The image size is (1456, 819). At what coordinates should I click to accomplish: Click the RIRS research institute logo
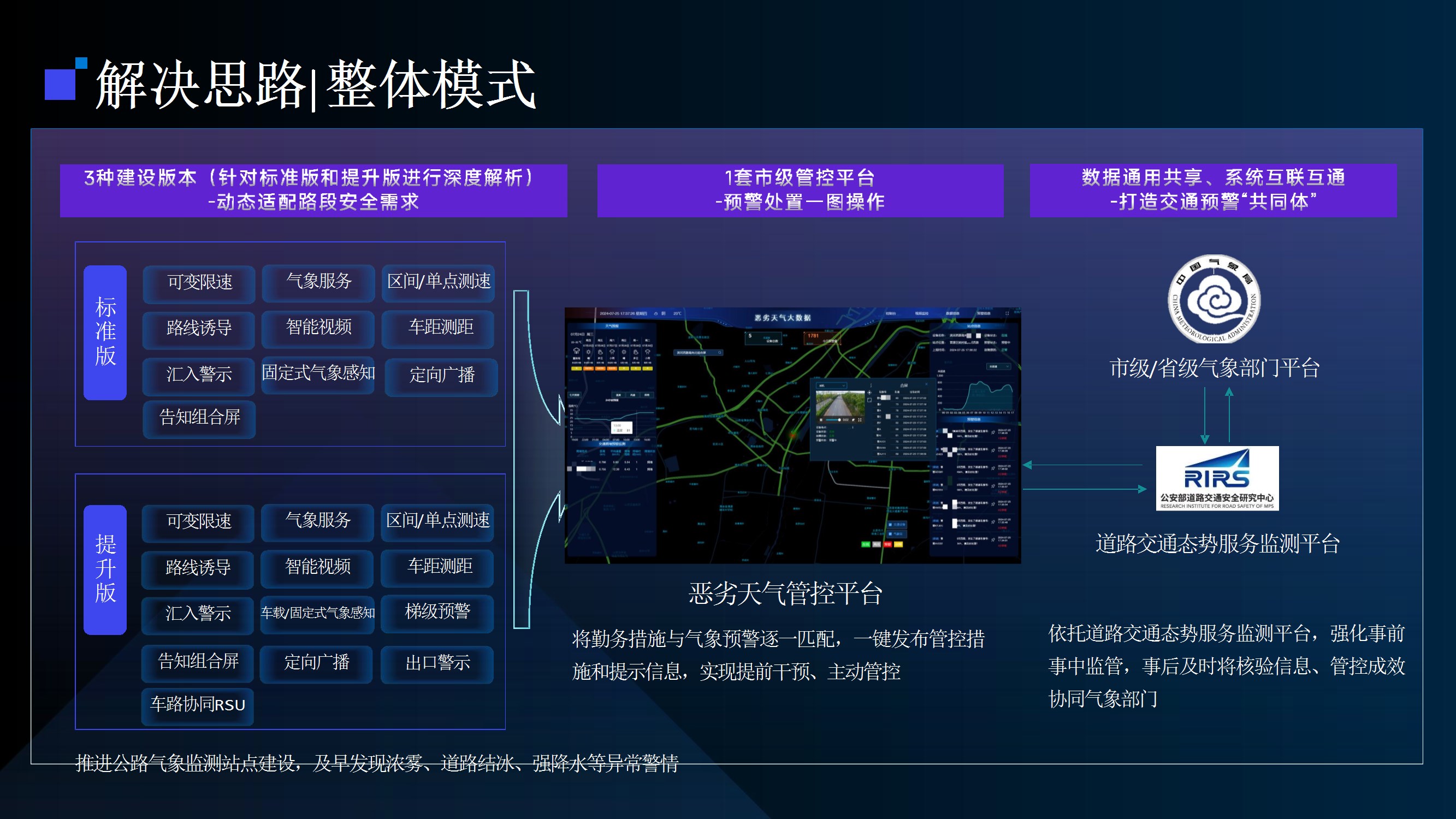pyautogui.click(x=1216, y=478)
